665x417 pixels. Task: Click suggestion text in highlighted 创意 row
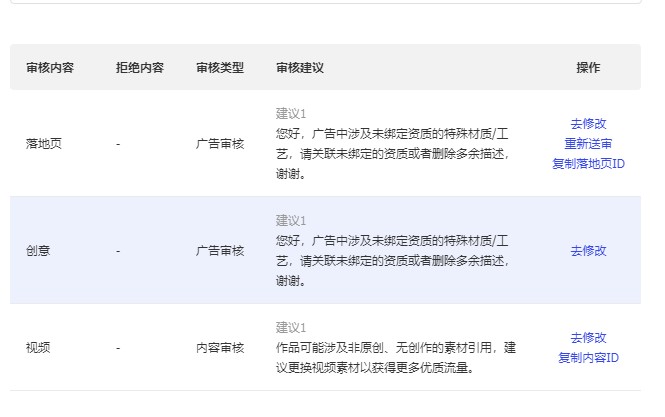392,261
